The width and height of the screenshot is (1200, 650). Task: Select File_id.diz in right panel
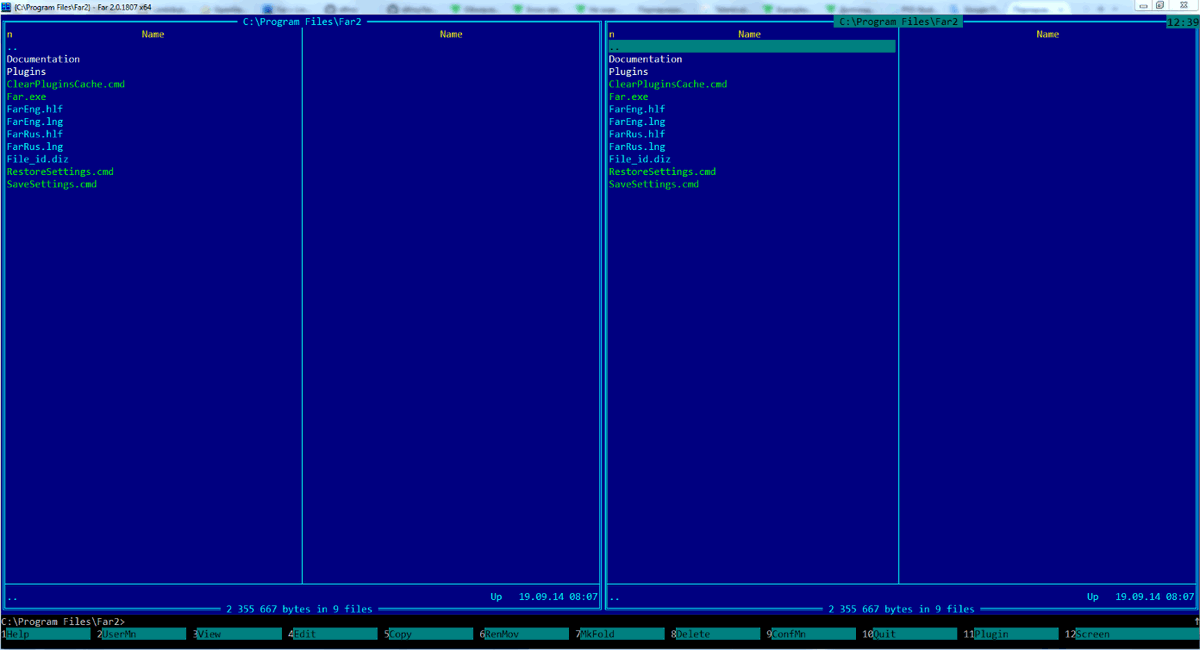coord(639,159)
